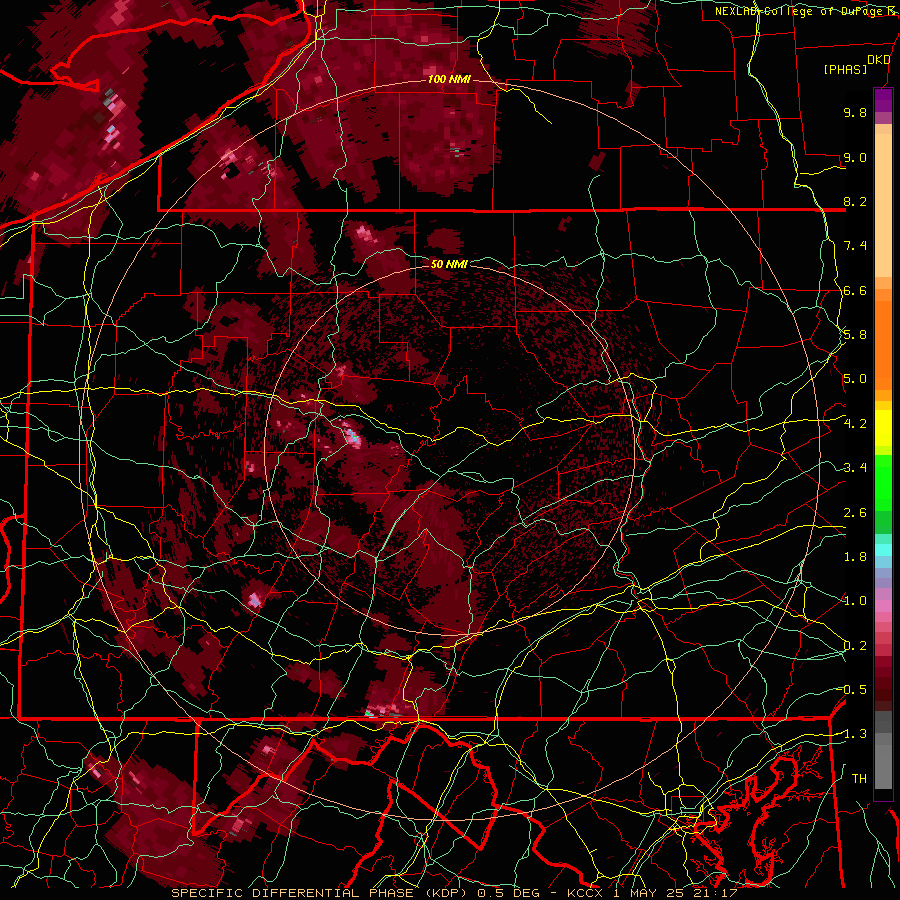Click the "KCCX" radar site identifier

(584, 893)
